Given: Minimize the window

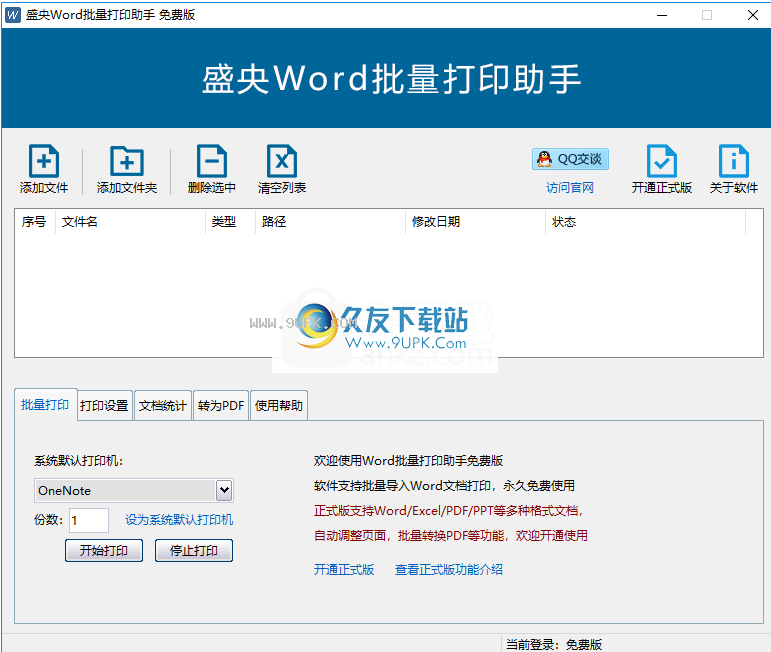Looking at the screenshot, I should click(662, 15).
